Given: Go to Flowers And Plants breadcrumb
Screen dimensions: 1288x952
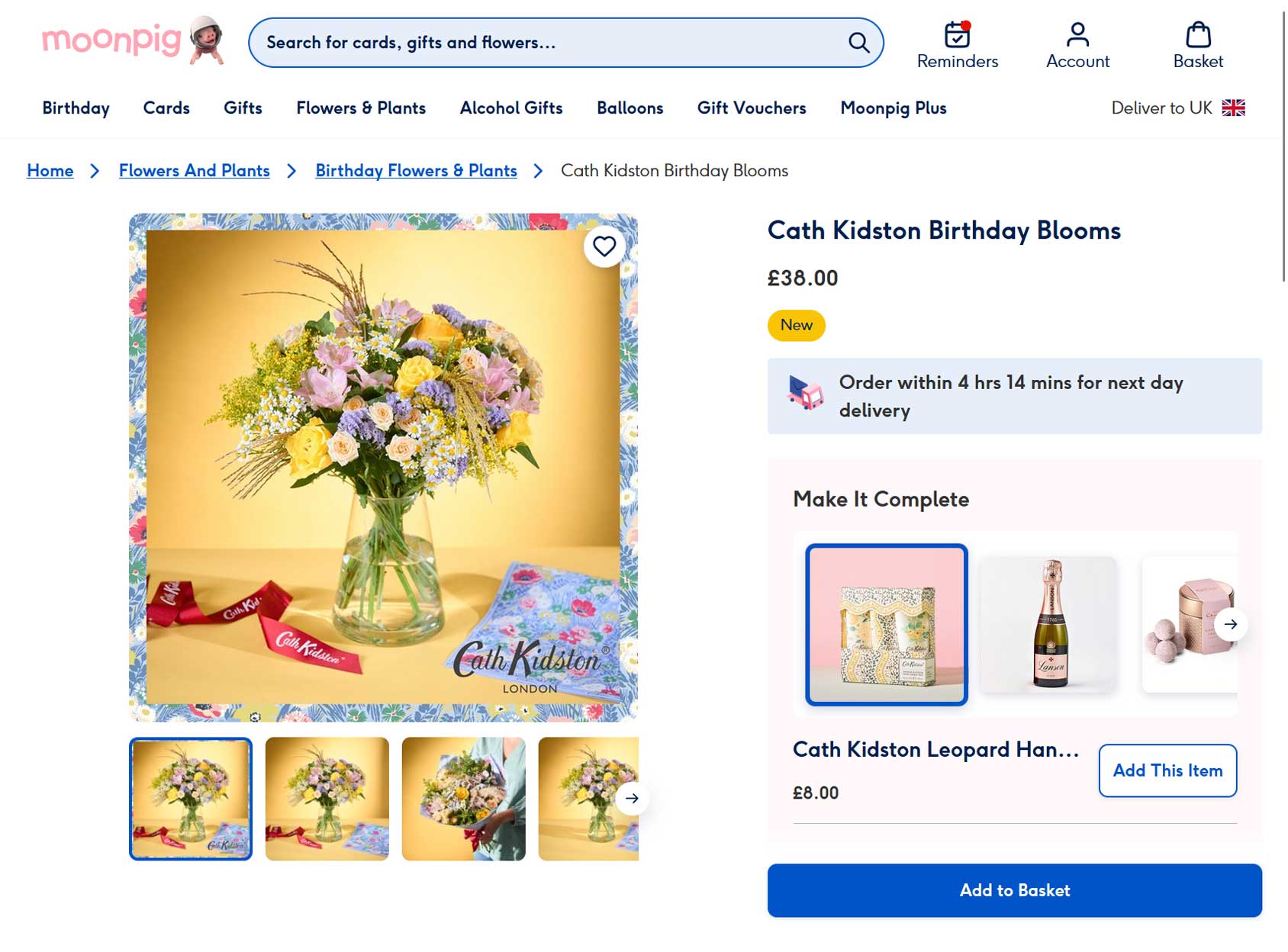Looking at the screenshot, I should 195,170.
